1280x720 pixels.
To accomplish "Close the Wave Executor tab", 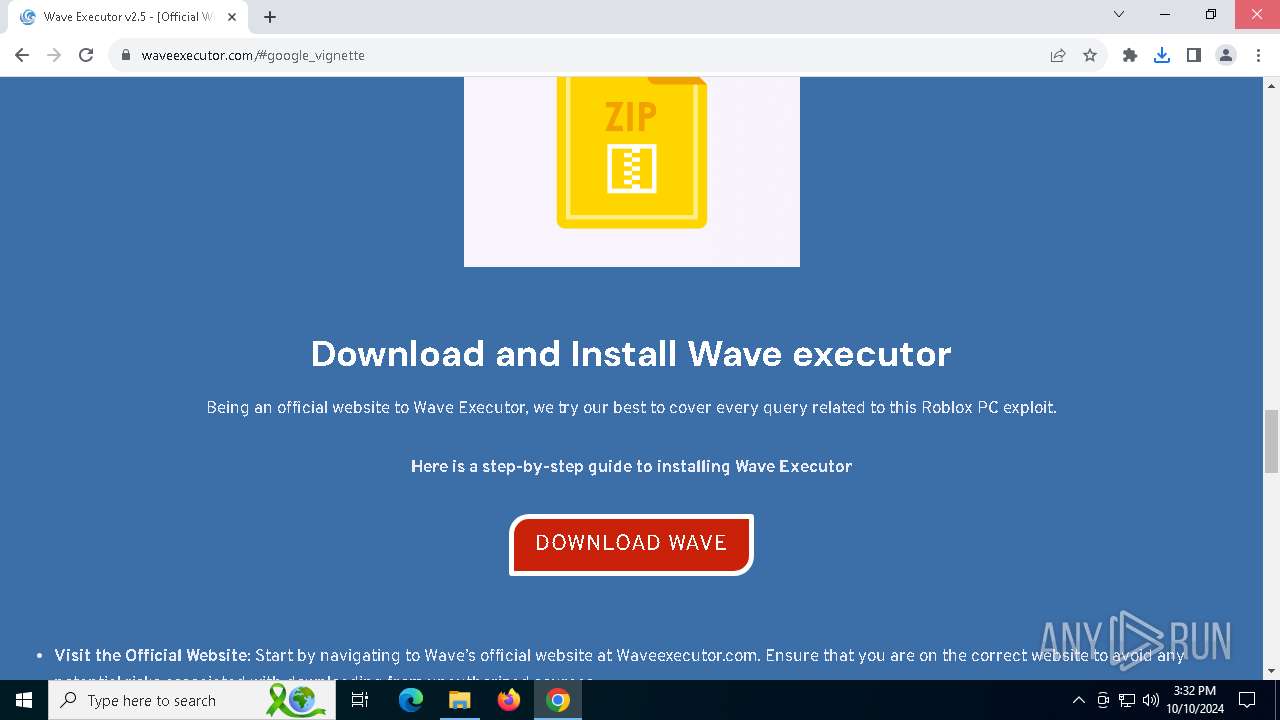I will click(232, 17).
